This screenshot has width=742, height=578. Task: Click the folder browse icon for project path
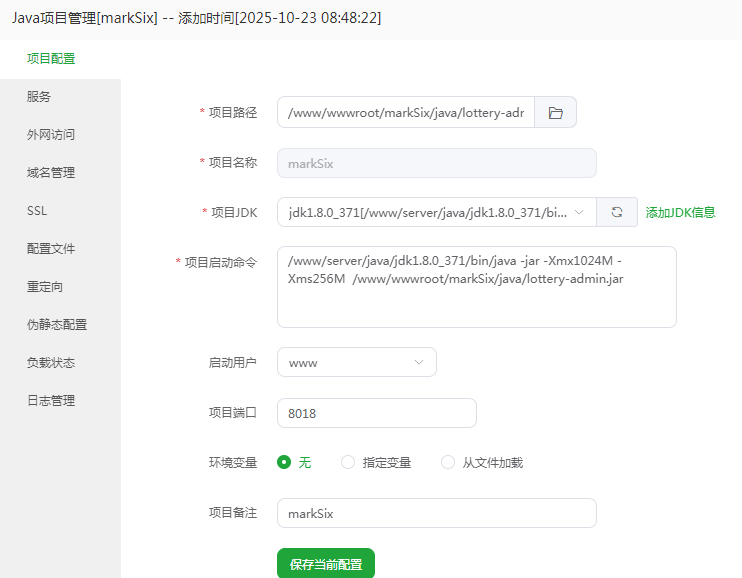coord(556,113)
